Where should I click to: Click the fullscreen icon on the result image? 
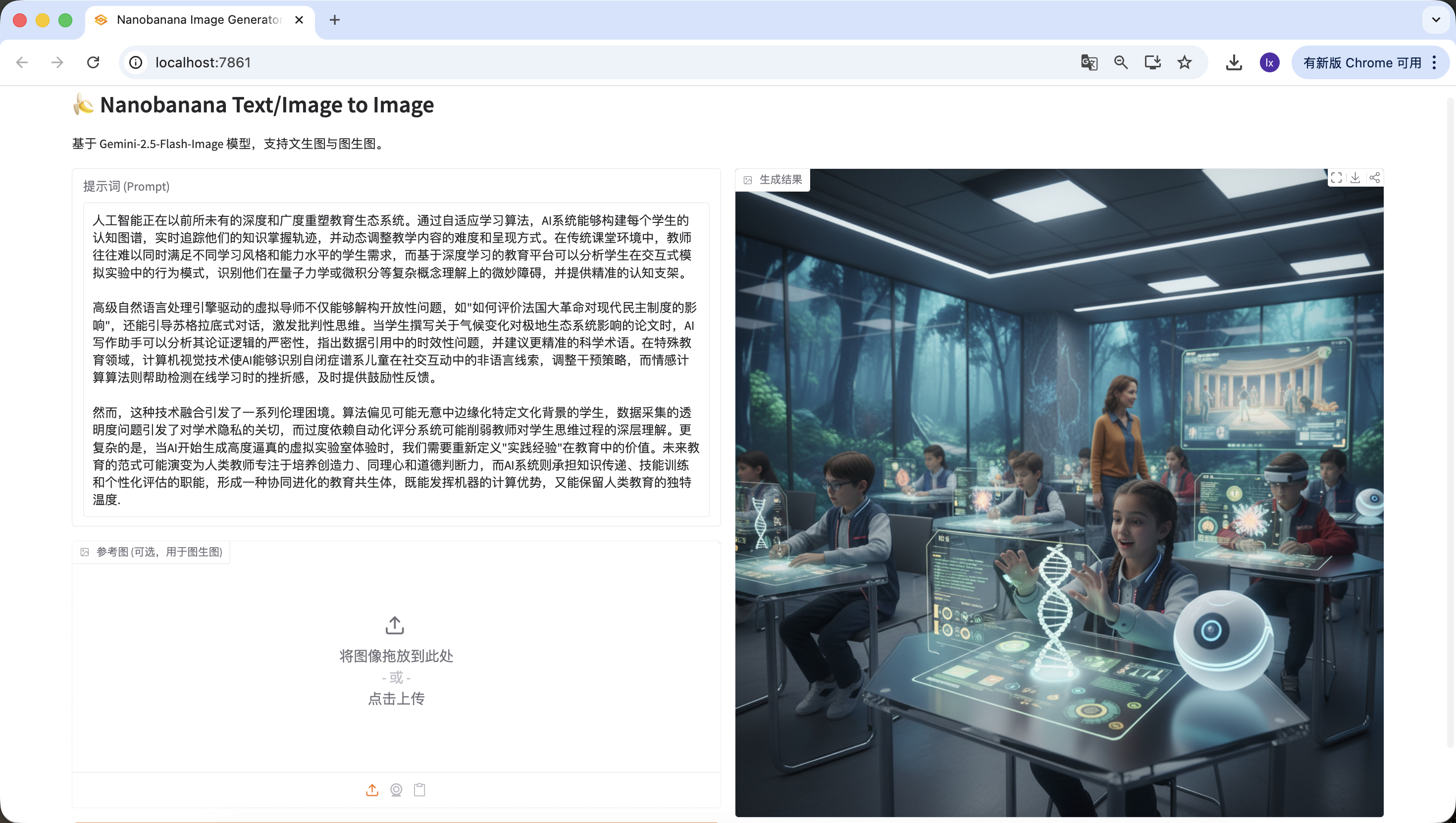[1336, 178]
